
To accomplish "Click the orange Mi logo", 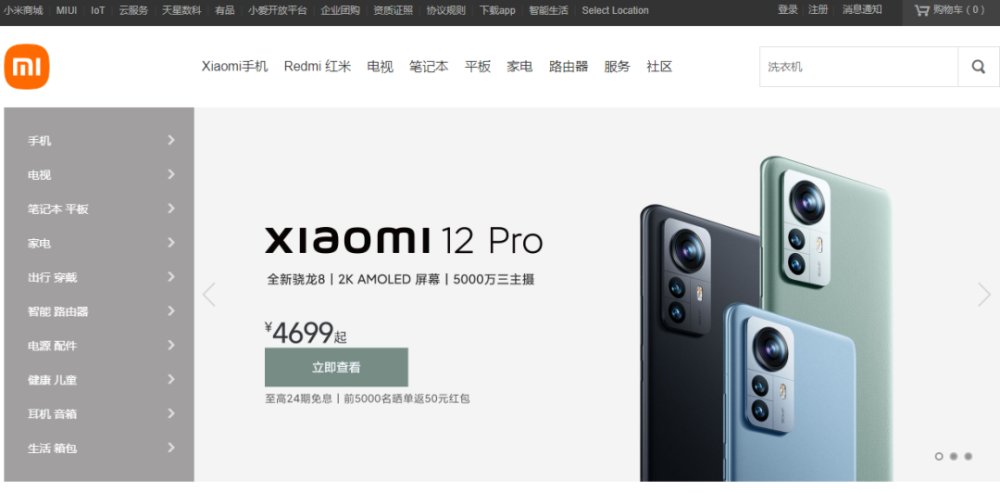I will (x=27, y=66).
